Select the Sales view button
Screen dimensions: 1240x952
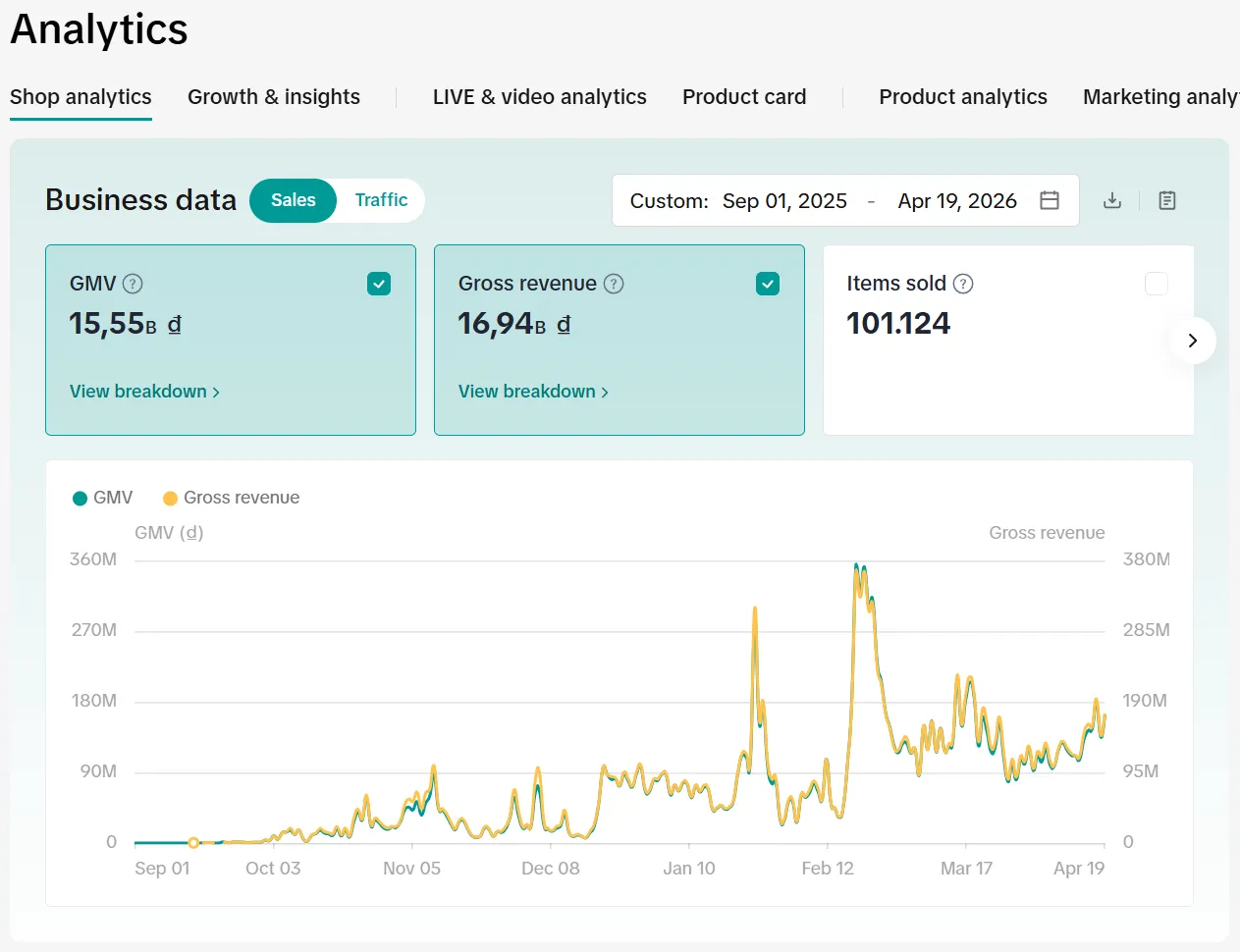(293, 200)
